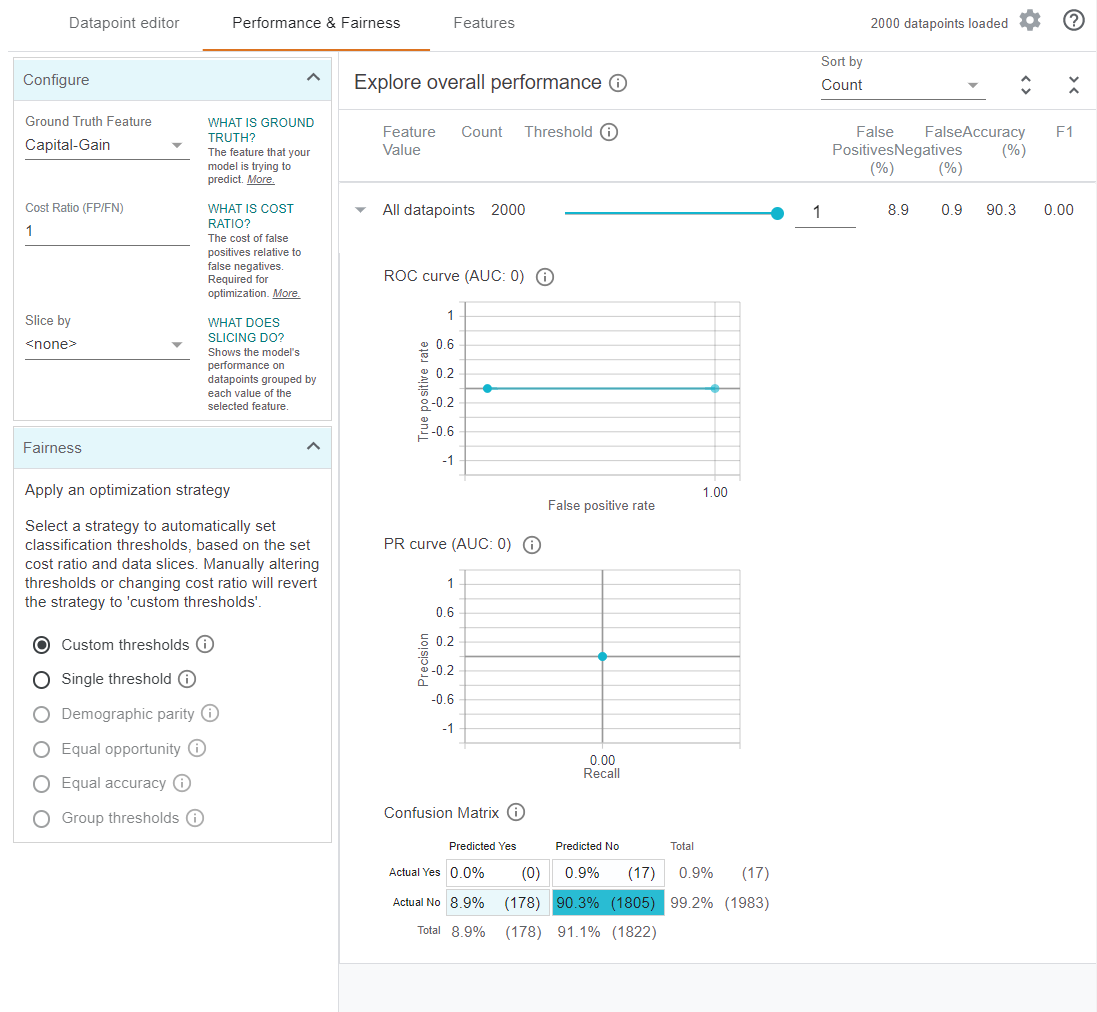Click the Threshold column info icon

click(x=609, y=132)
